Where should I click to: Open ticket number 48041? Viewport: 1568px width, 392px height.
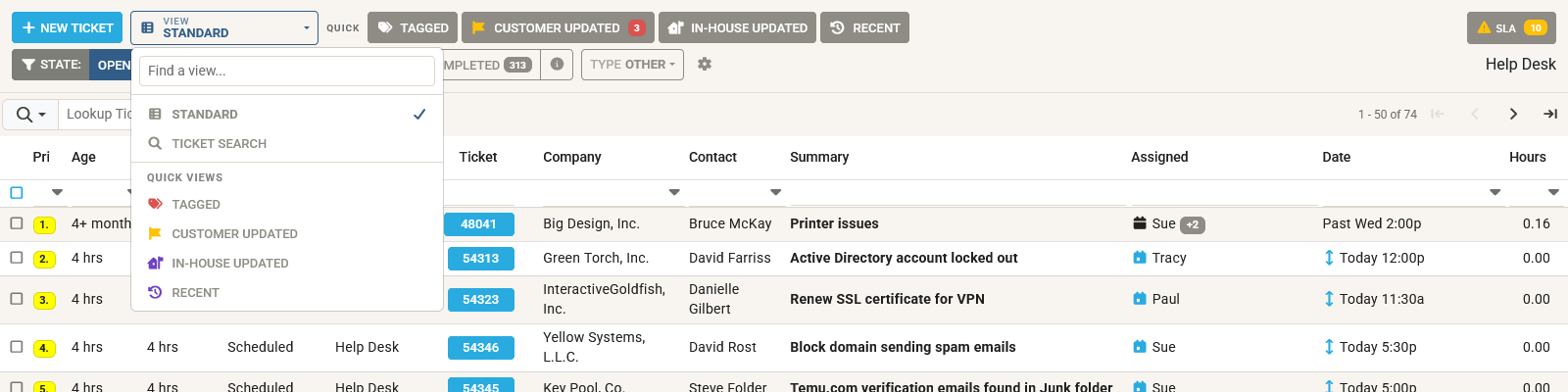(x=479, y=224)
